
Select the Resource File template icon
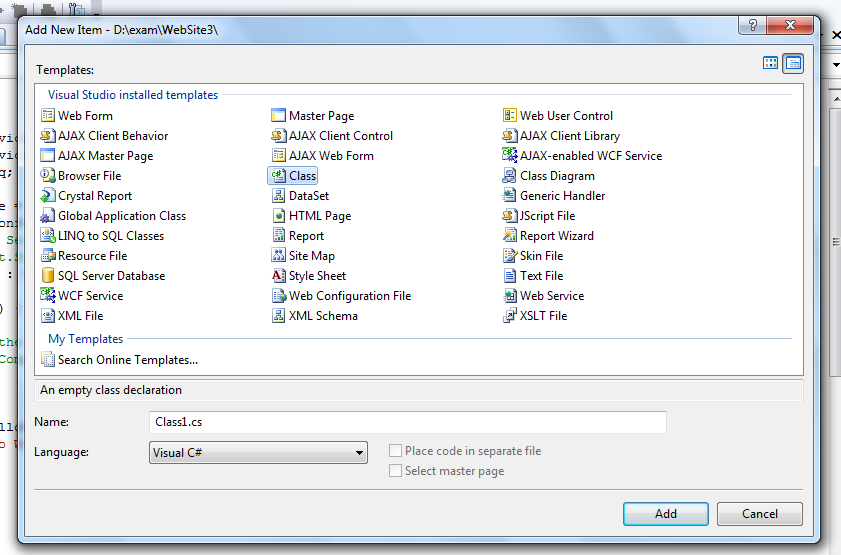pos(48,256)
